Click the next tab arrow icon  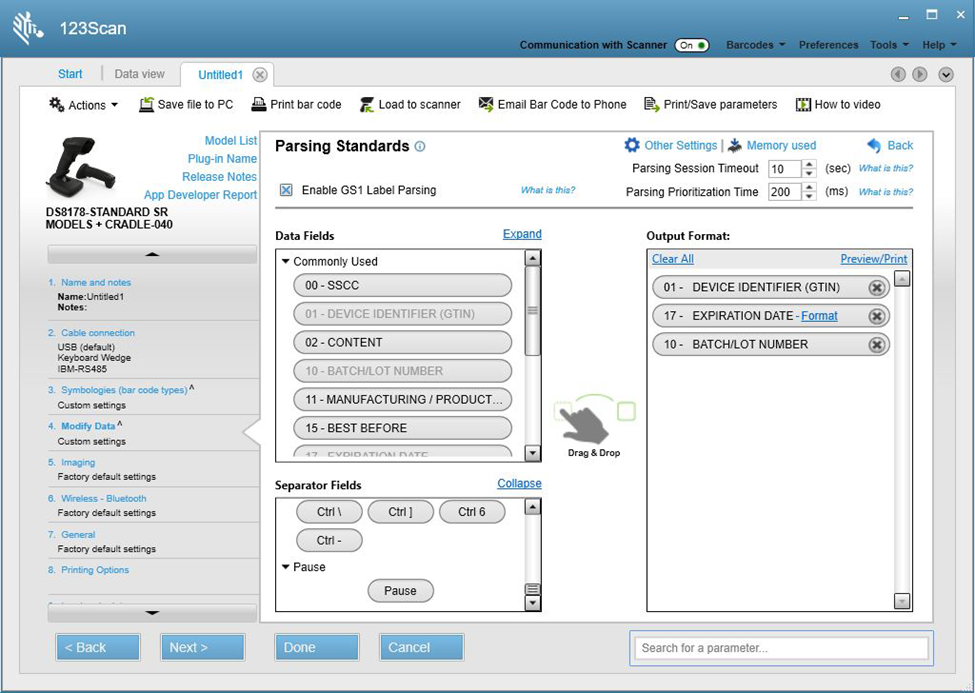920,75
